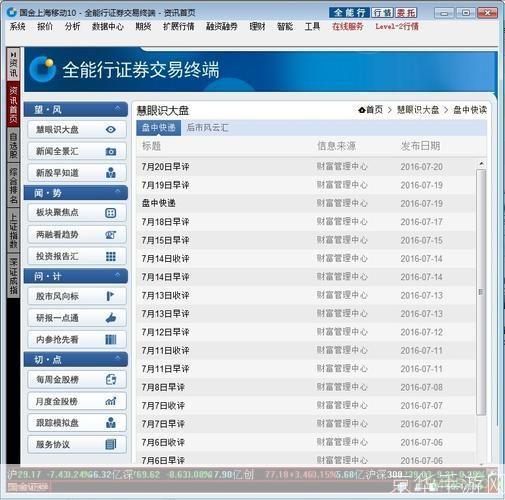The image size is (505, 500).
Task: Open the 数据中心 menu
Action: (x=108, y=26)
